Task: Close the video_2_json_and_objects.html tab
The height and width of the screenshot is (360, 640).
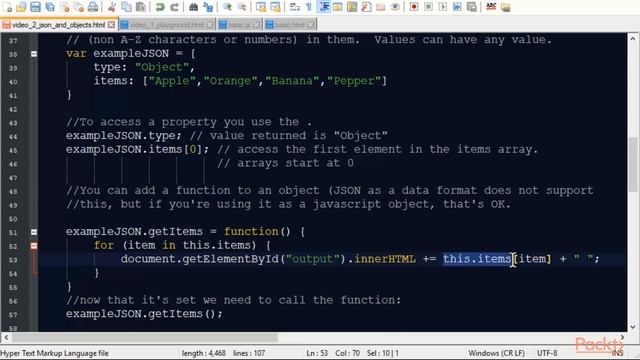Action: [x=111, y=25]
